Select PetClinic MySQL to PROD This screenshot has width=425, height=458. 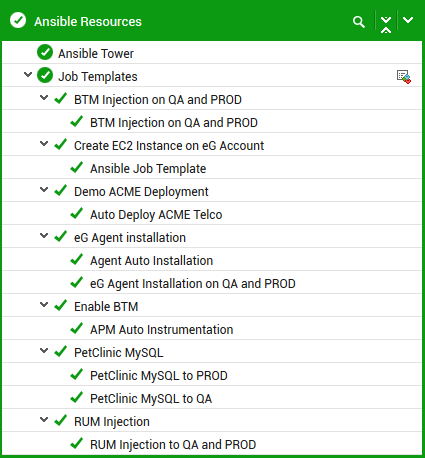click(x=159, y=376)
